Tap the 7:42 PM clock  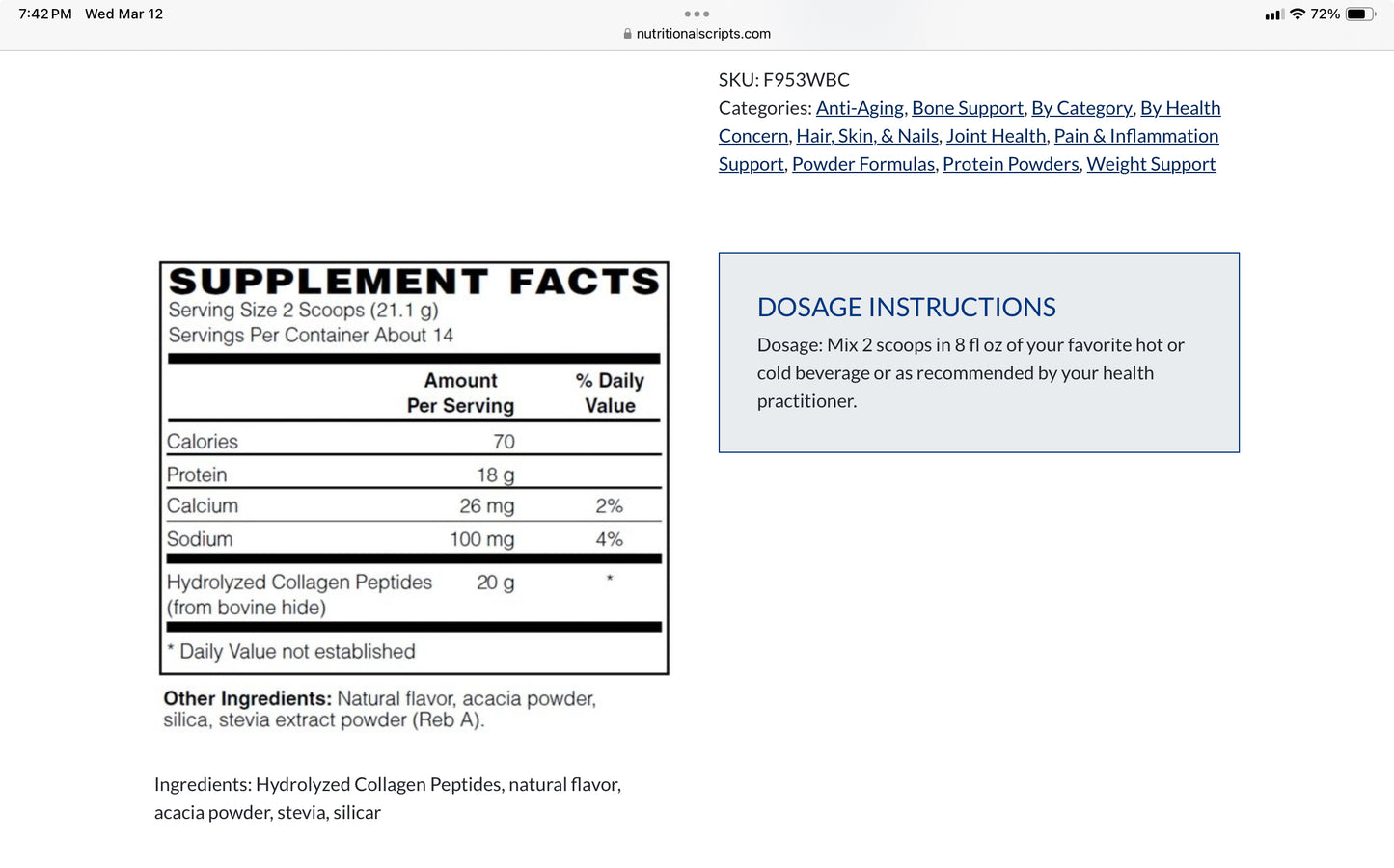pos(45,14)
